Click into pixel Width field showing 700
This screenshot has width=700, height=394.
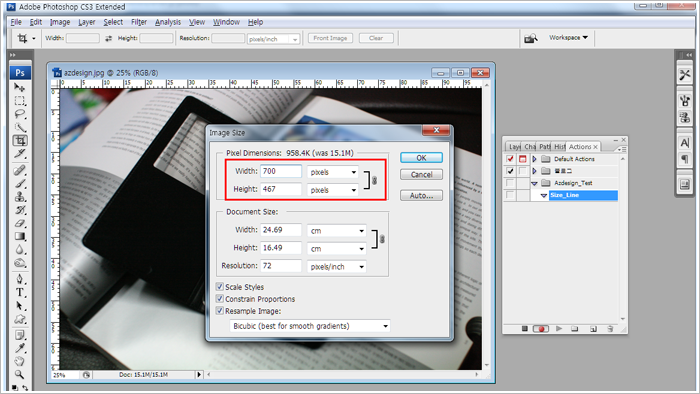(281, 171)
